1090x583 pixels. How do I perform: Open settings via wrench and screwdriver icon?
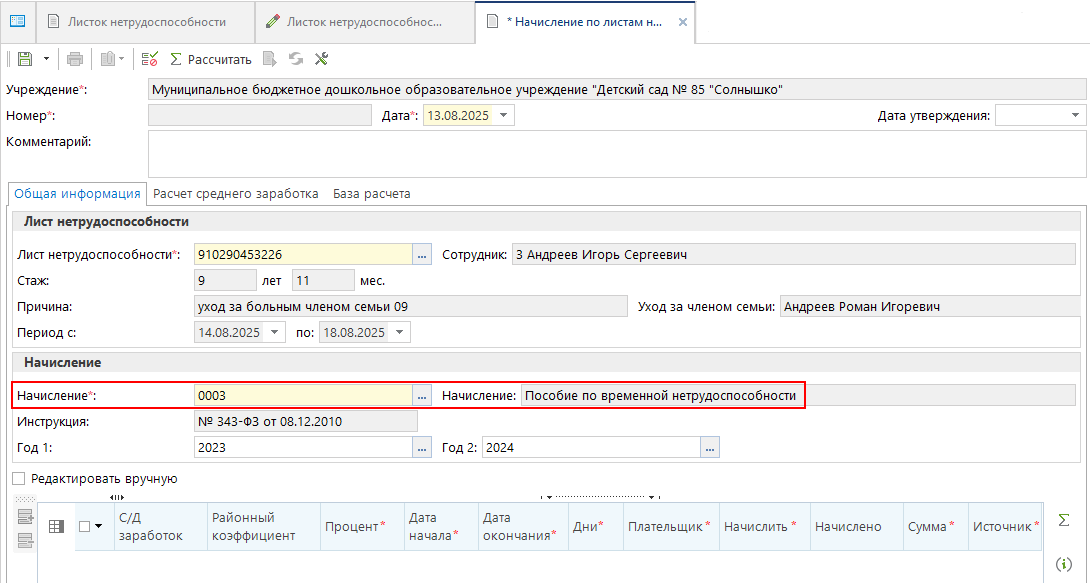coord(321,59)
